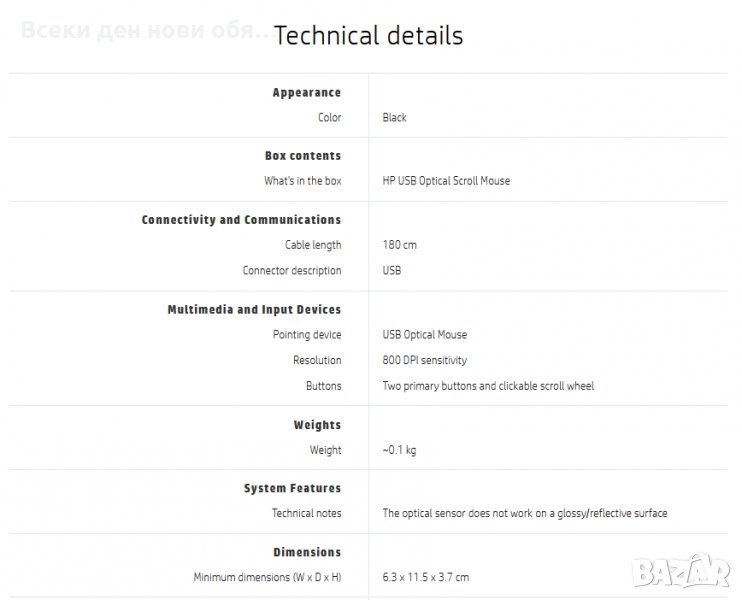Viewport: 742px width, 600px height.
Task: Select the 800 DPI sensitivity value
Action: (x=424, y=360)
